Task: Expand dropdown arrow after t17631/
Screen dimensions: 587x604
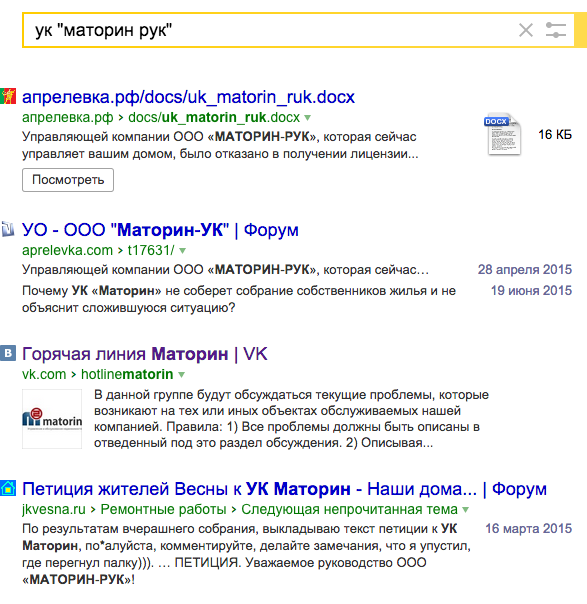Action: [x=183, y=251]
